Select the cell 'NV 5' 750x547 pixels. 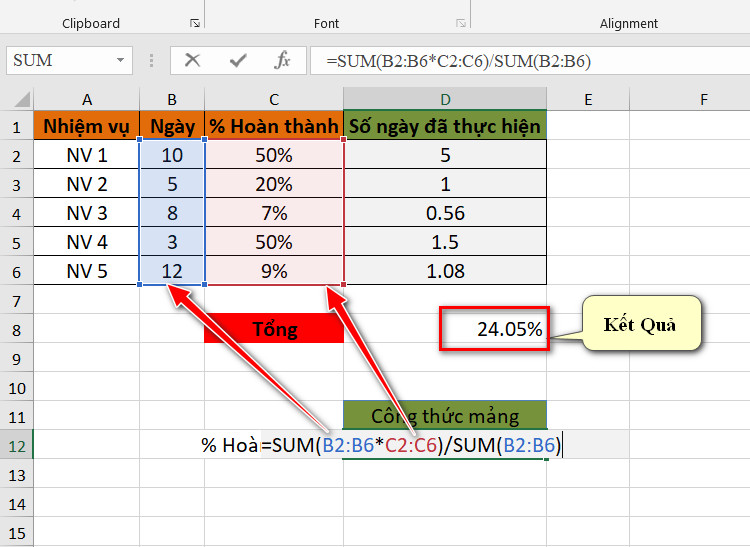(x=87, y=271)
